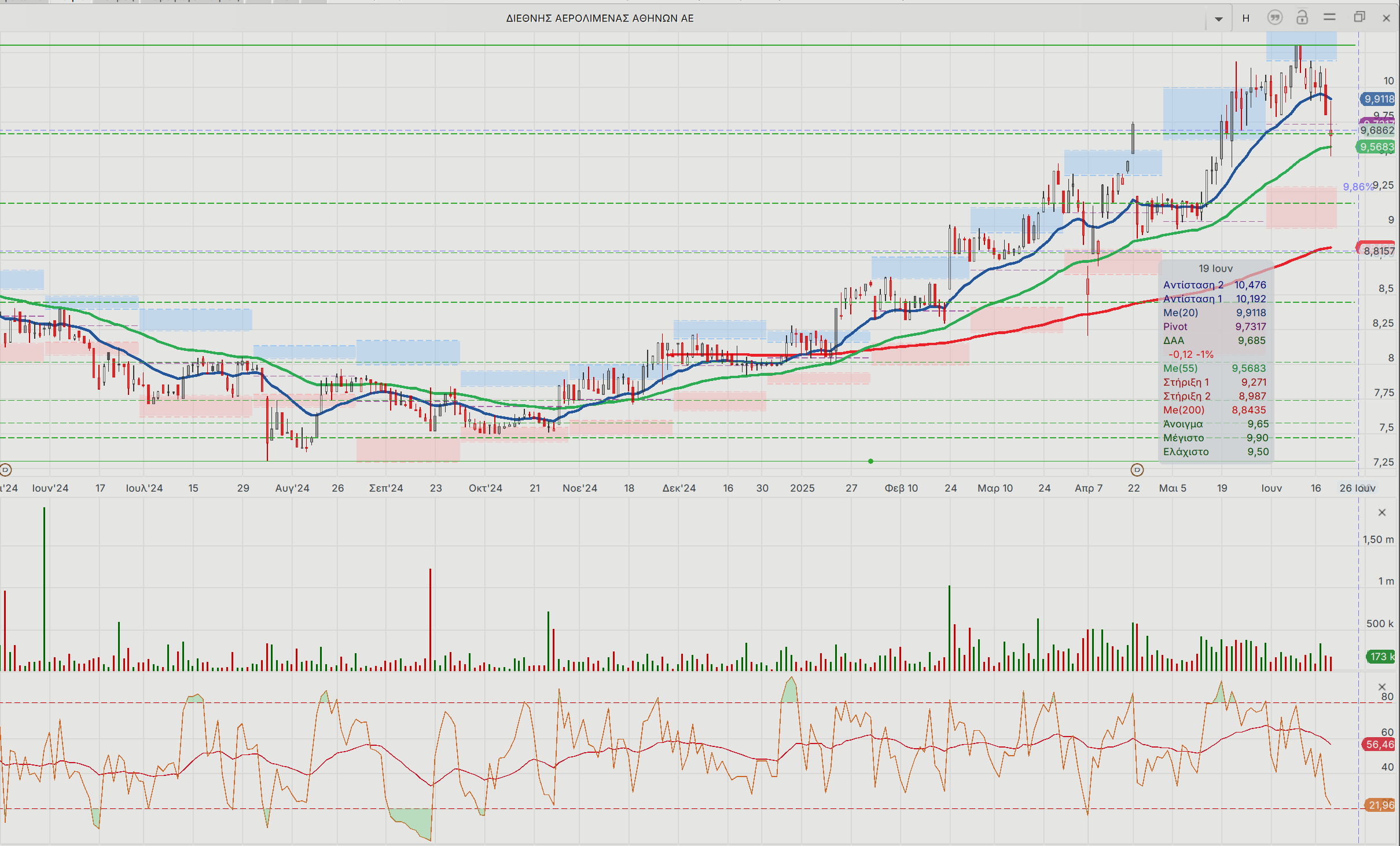Open the symbol selector dropdown arrow
This screenshot has width=1400, height=846.
(x=1218, y=19)
